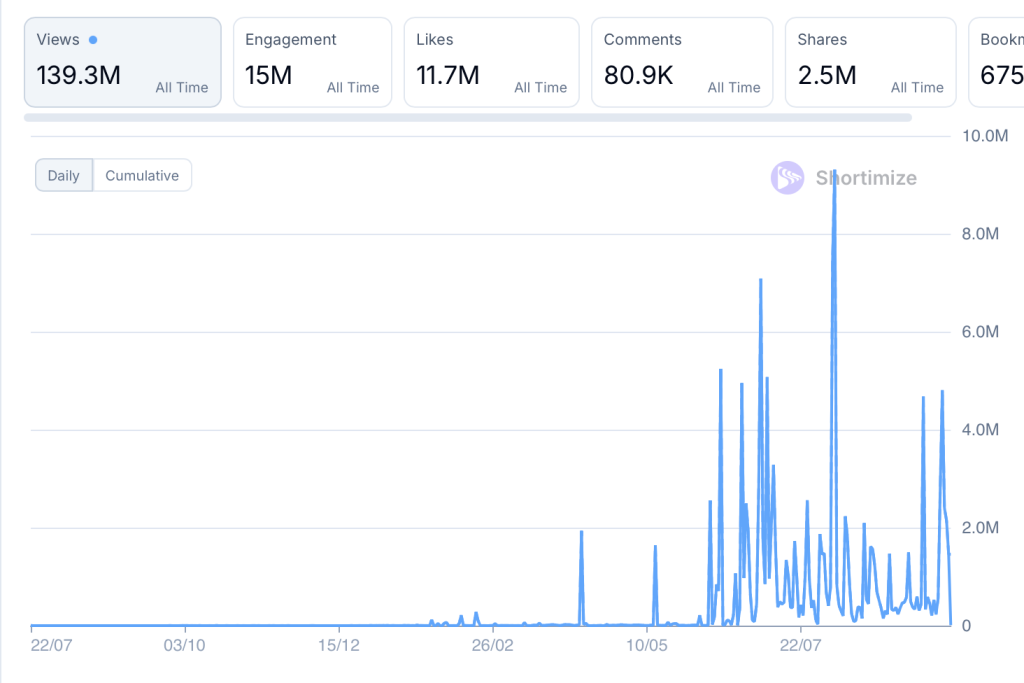Click the blue dot beside Views
1024x683 pixels.
click(x=93, y=40)
